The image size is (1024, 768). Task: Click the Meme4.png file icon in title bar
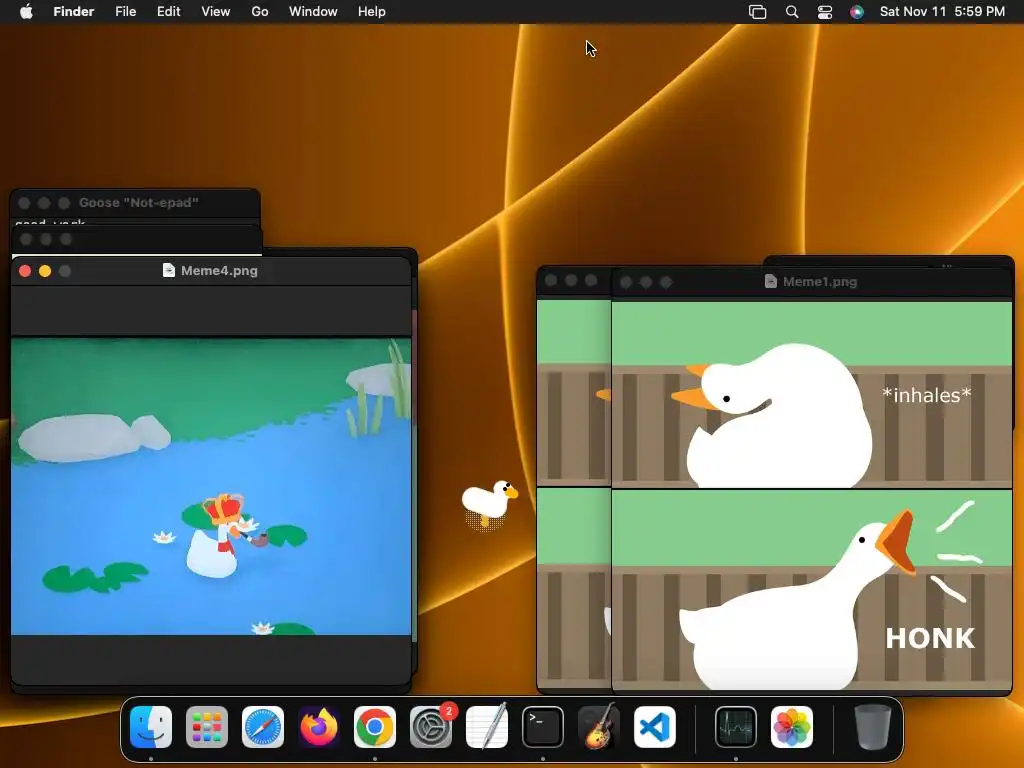pos(168,270)
